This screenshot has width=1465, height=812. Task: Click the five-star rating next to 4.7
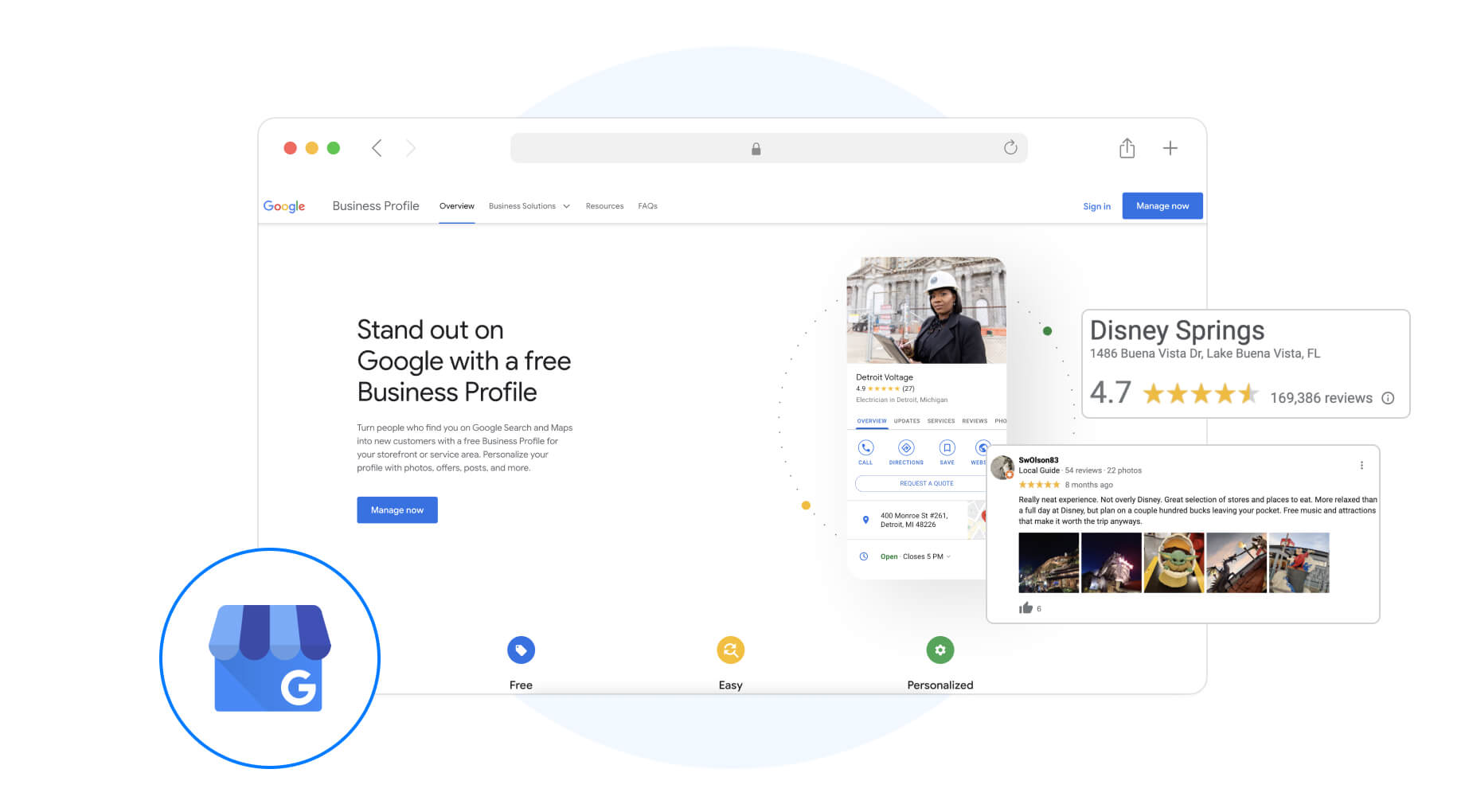[x=1201, y=393]
